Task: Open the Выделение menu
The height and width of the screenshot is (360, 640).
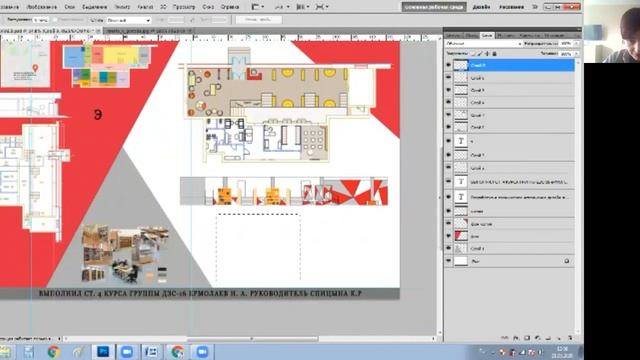Action: (94, 7)
